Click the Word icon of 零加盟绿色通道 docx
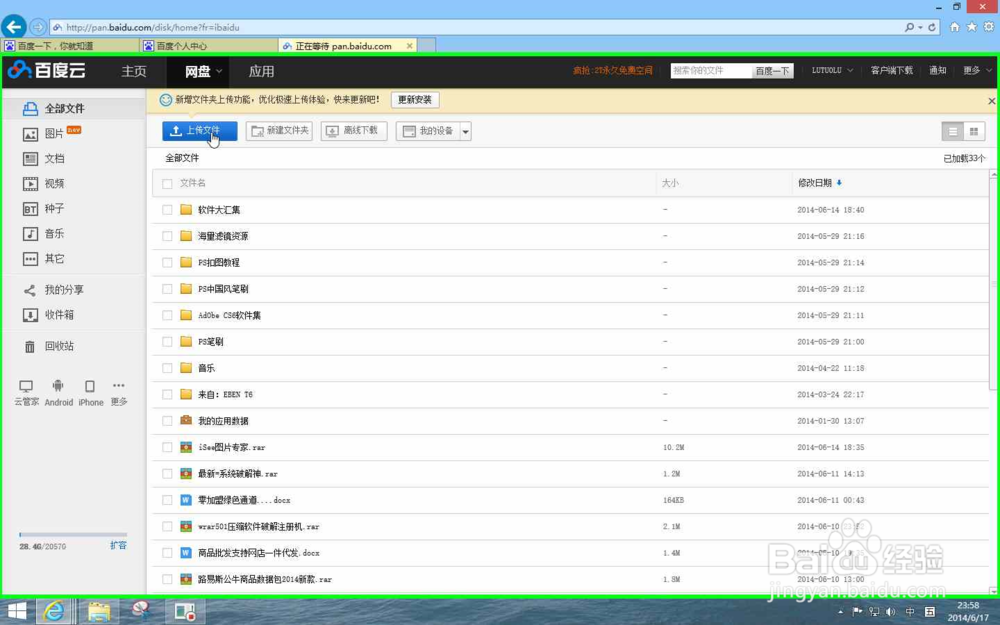Viewport: 1000px width, 625px height. [186, 500]
